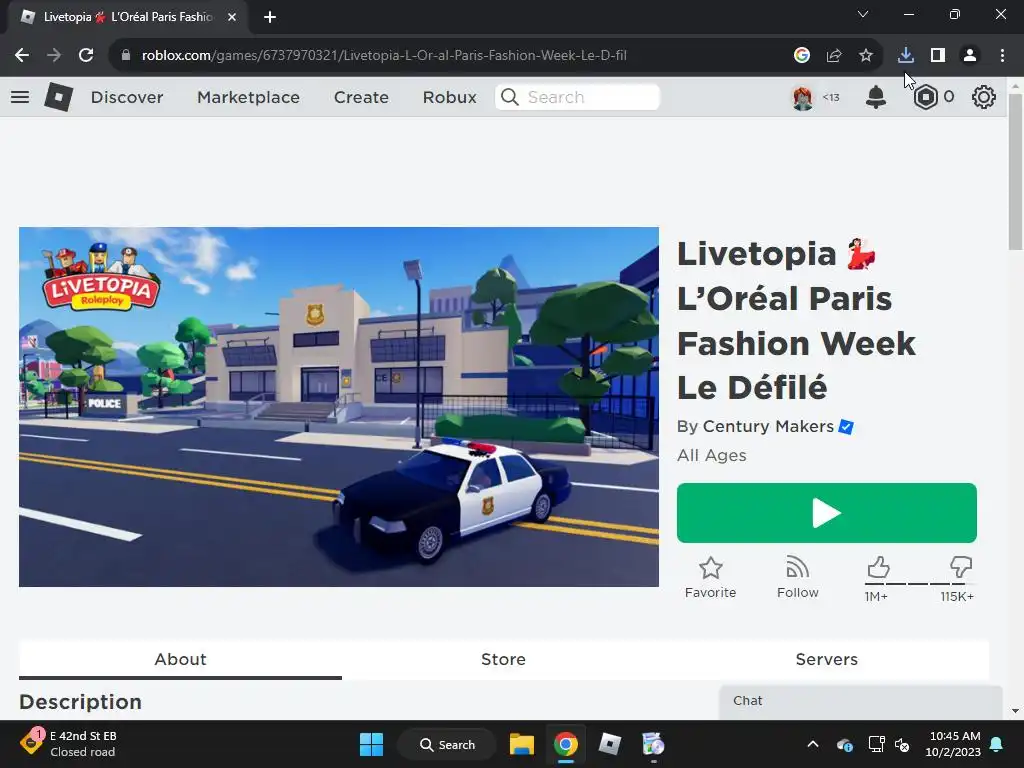Click the Roblox search field

(577, 97)
